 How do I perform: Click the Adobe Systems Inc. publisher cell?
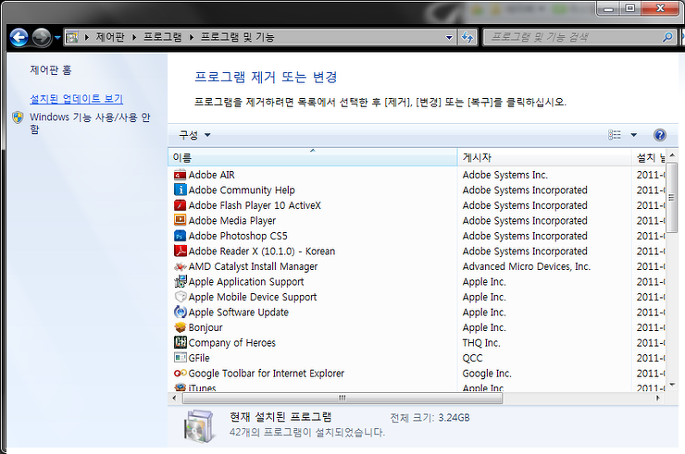click(505, 175)
